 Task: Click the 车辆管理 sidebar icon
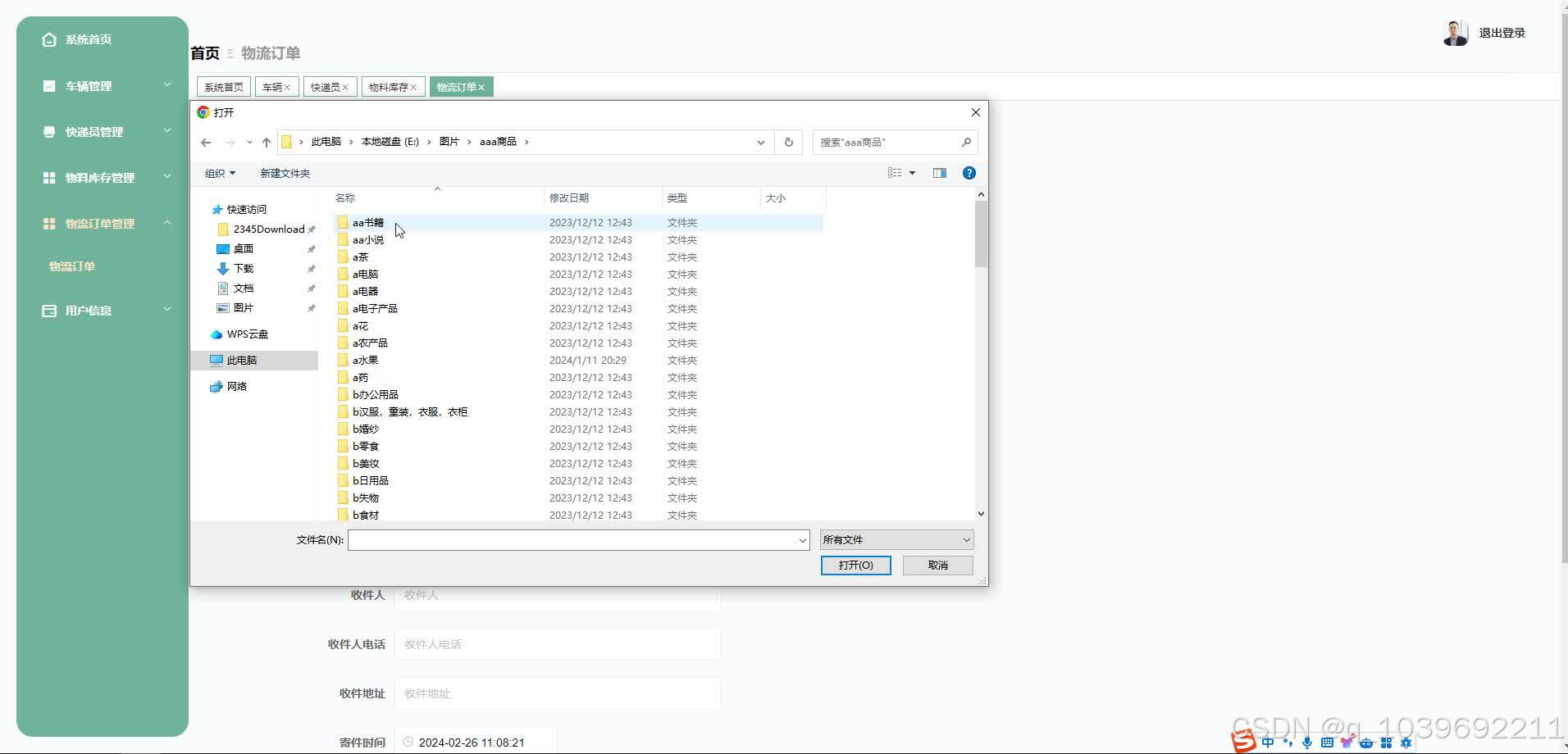pos(49,86)
